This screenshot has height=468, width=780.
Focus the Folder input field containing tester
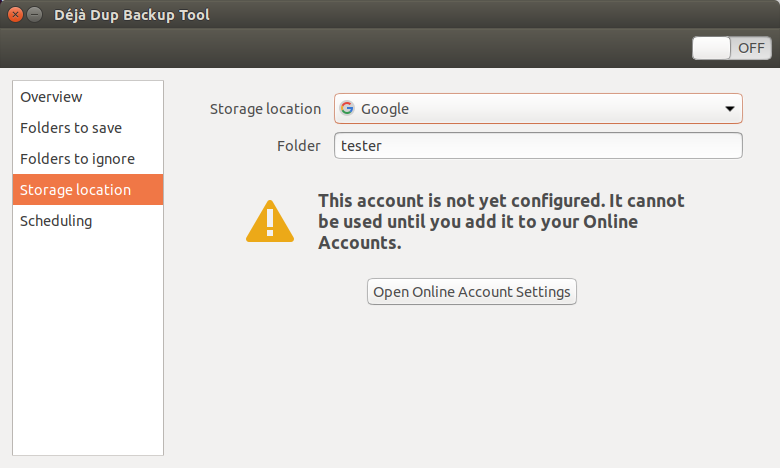click(x=538, y=146)
